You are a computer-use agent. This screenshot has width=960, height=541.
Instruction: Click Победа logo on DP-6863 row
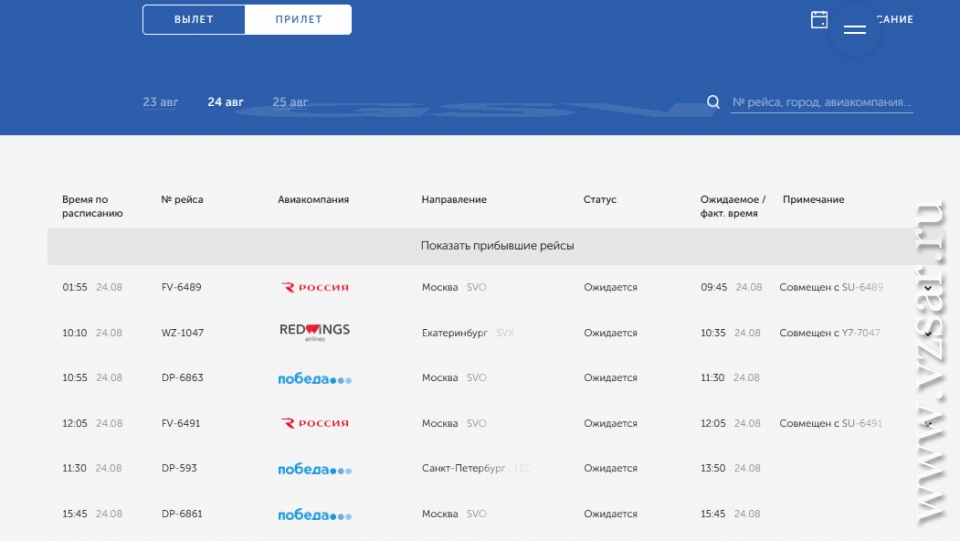pos(315,379)
